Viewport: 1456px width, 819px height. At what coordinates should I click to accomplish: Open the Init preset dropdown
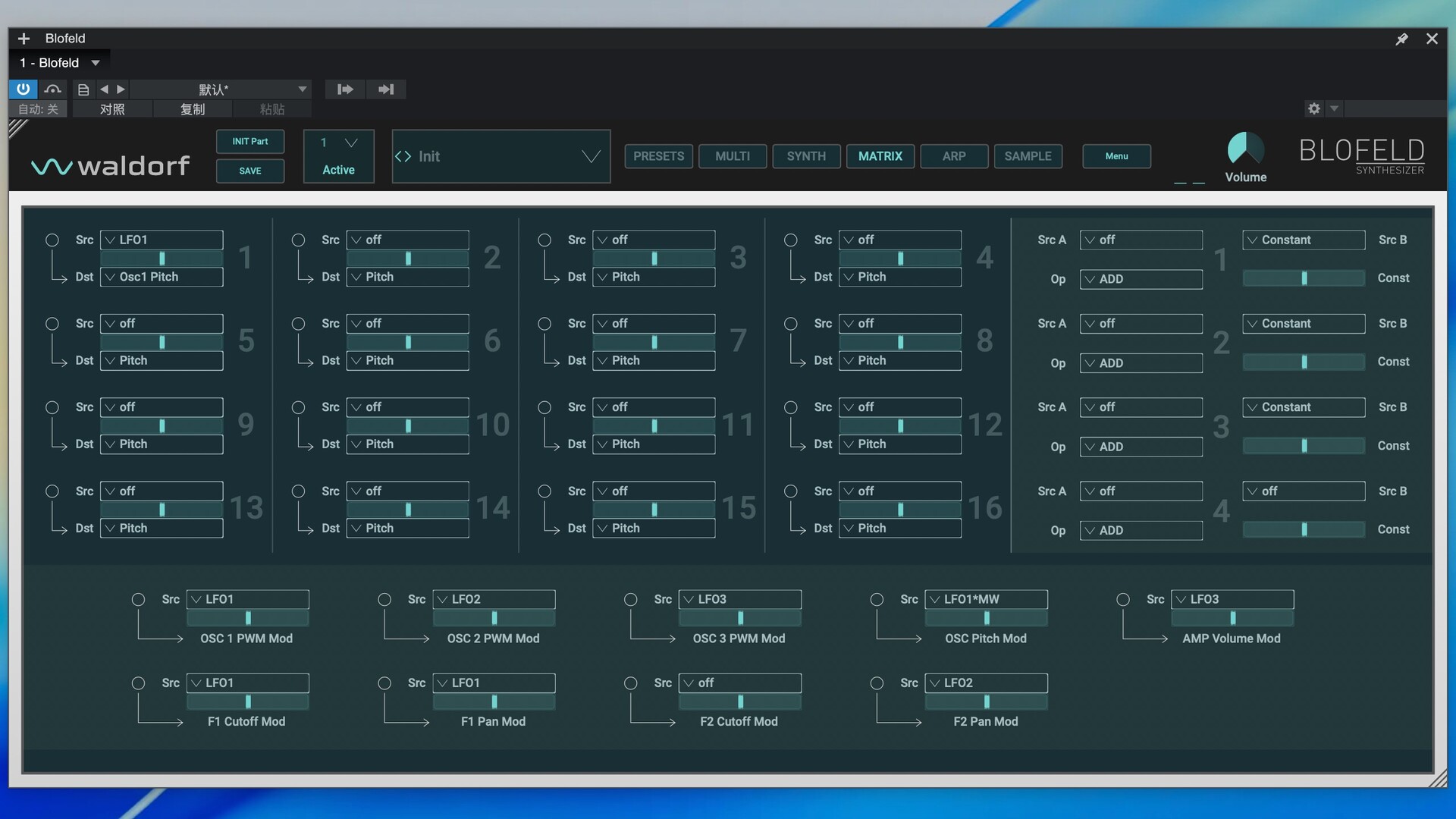coord(500,156)
